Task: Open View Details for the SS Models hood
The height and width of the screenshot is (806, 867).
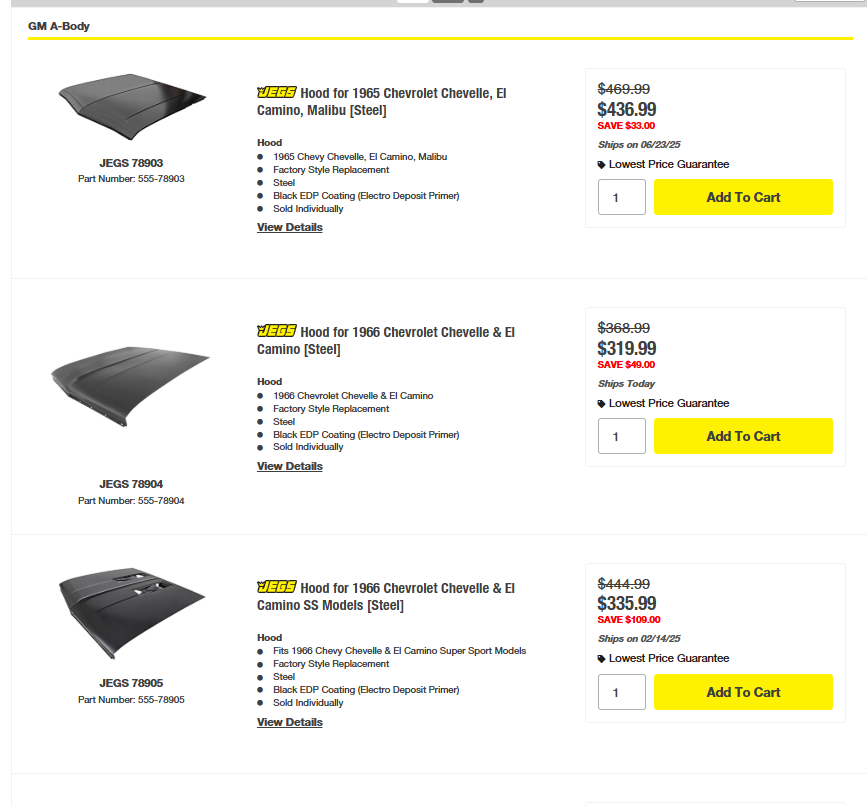Action: 289,722
